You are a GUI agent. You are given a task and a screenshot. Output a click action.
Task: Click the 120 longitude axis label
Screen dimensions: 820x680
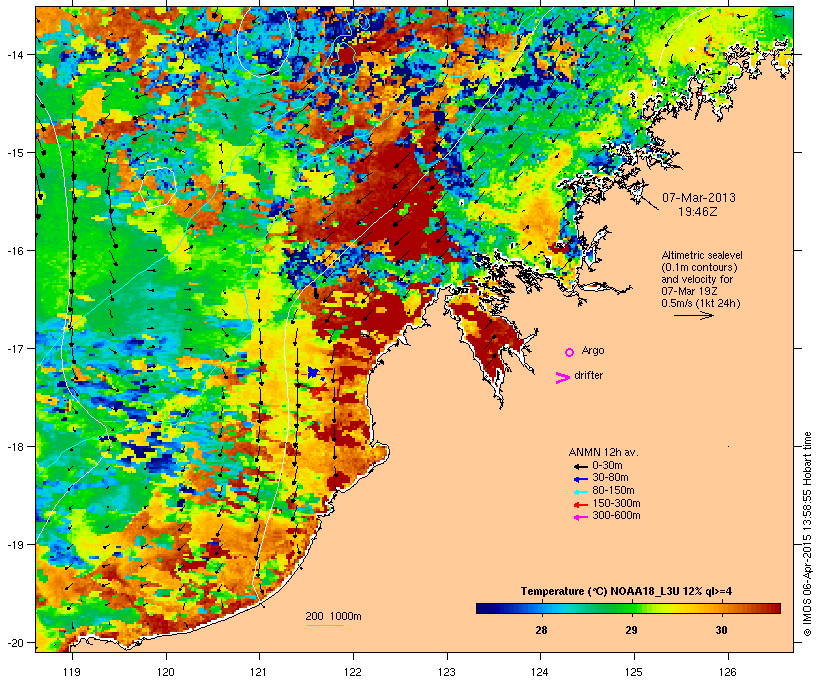[166, 672]
